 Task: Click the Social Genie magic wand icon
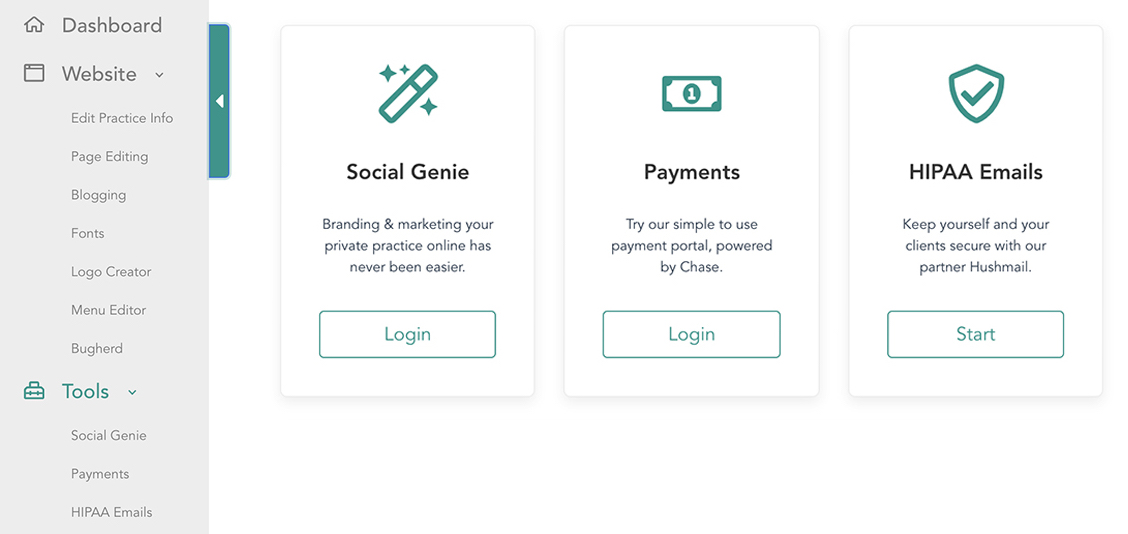pyautogui.click(x=408, y=93)
